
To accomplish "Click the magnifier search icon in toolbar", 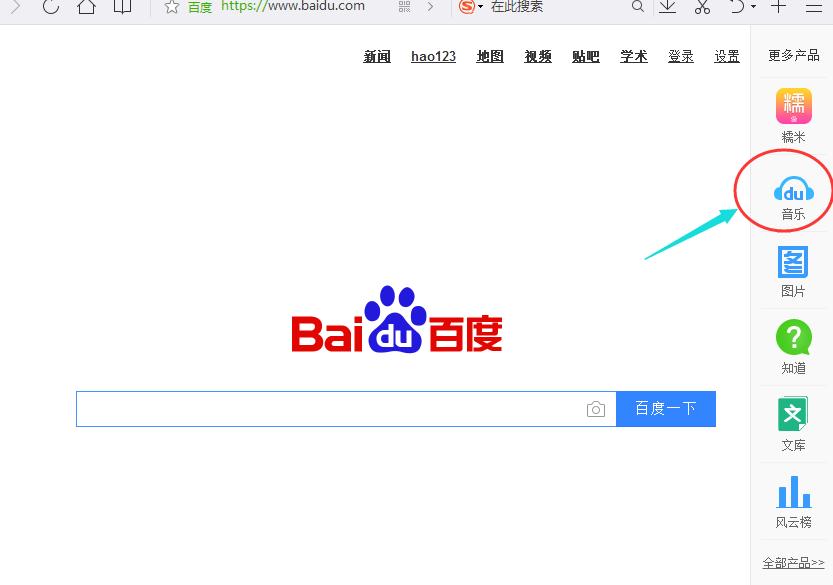I will point(638,6).
